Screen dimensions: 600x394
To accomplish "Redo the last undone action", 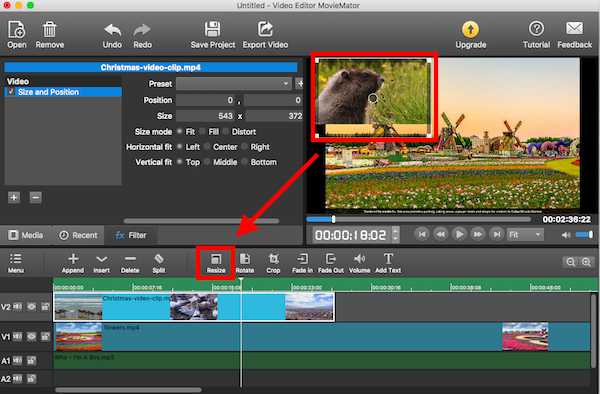I will pos(142,35).
